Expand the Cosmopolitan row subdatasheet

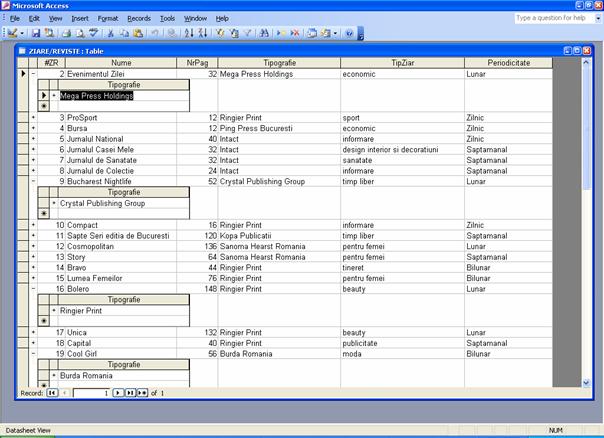click(33, 246)
